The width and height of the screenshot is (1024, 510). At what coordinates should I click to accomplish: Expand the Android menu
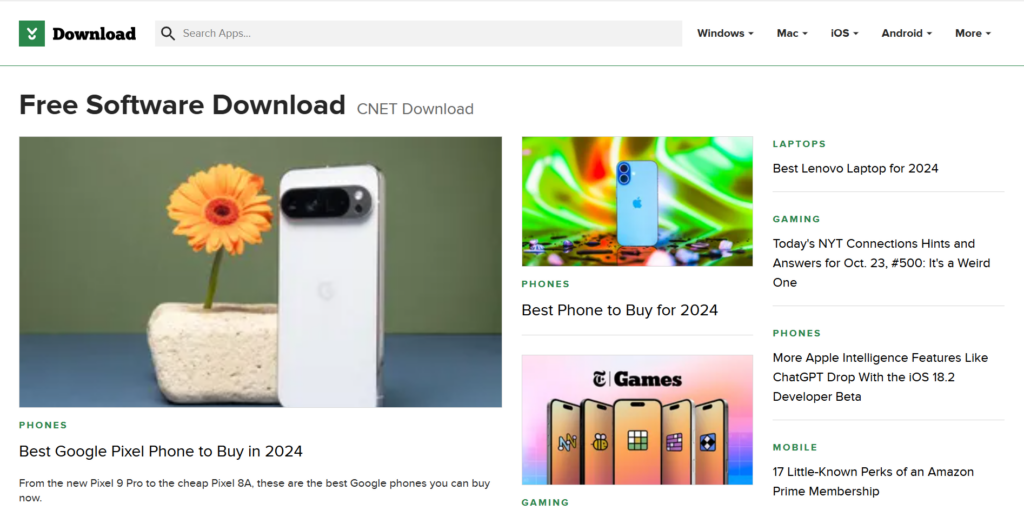906,33
